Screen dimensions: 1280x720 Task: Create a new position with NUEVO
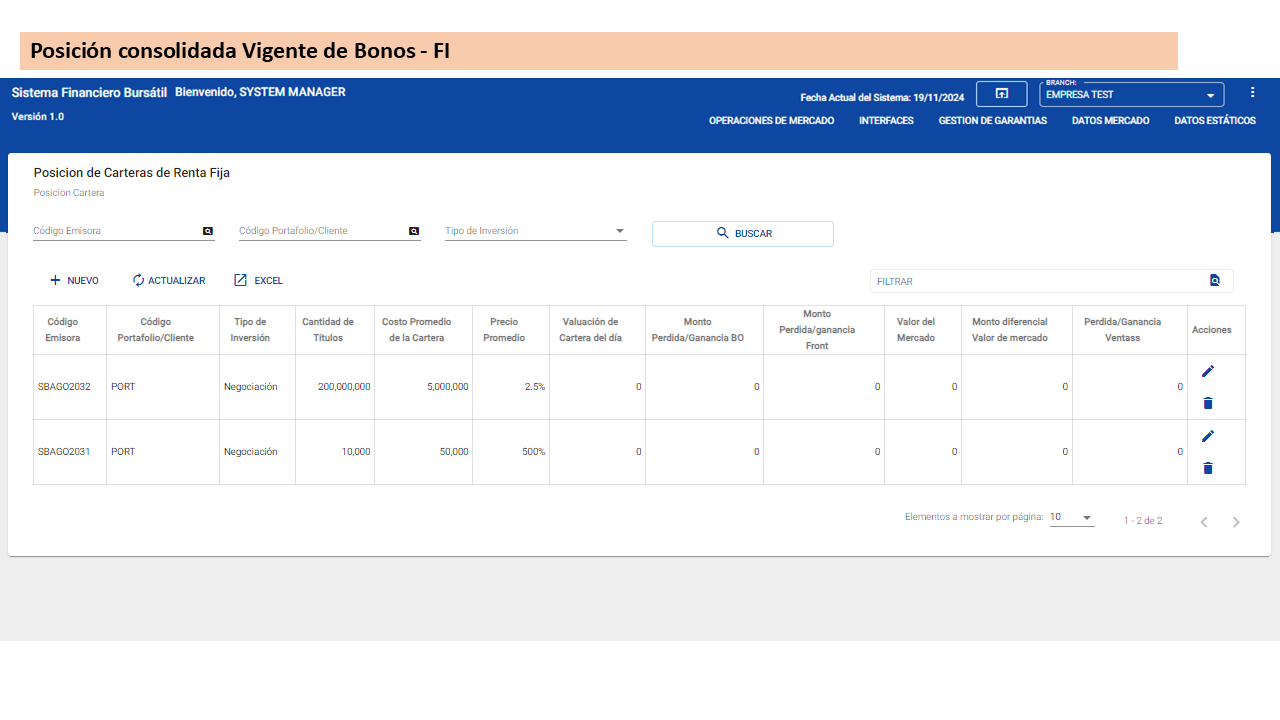coord(73,280)
